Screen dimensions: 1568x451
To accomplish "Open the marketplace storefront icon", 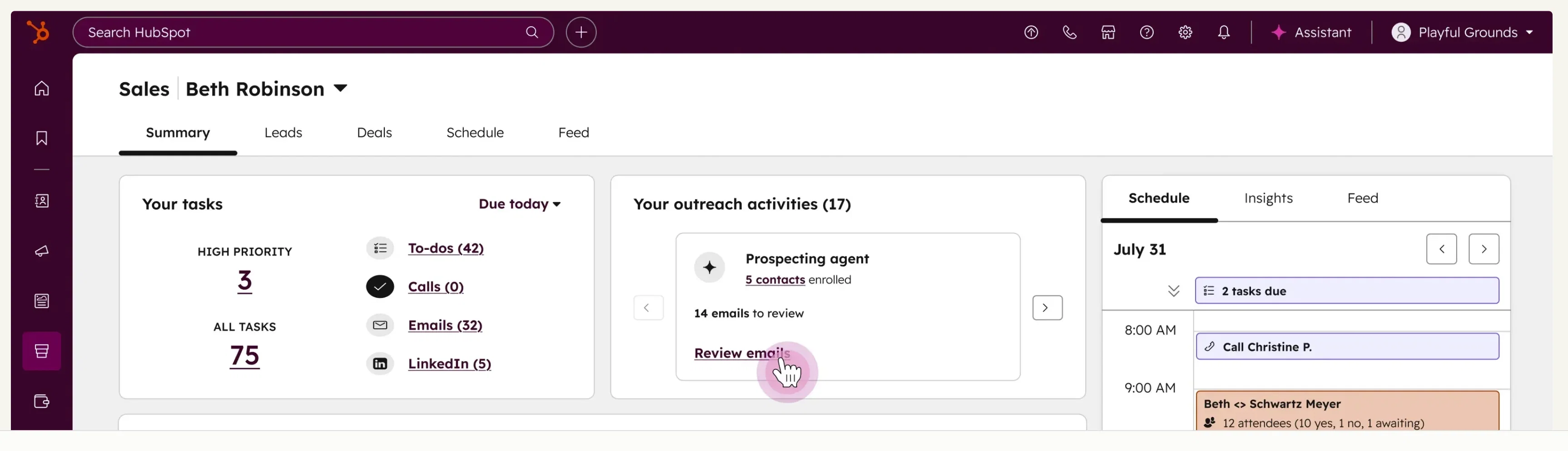I will click(x=1108, y=32).
